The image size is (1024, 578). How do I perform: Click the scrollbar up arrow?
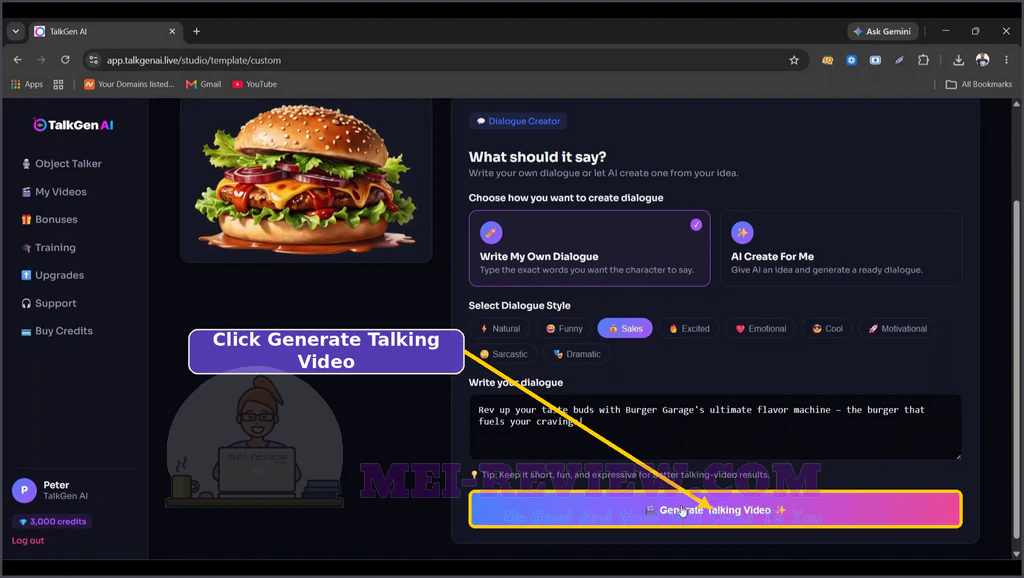tap(1016, 104)
